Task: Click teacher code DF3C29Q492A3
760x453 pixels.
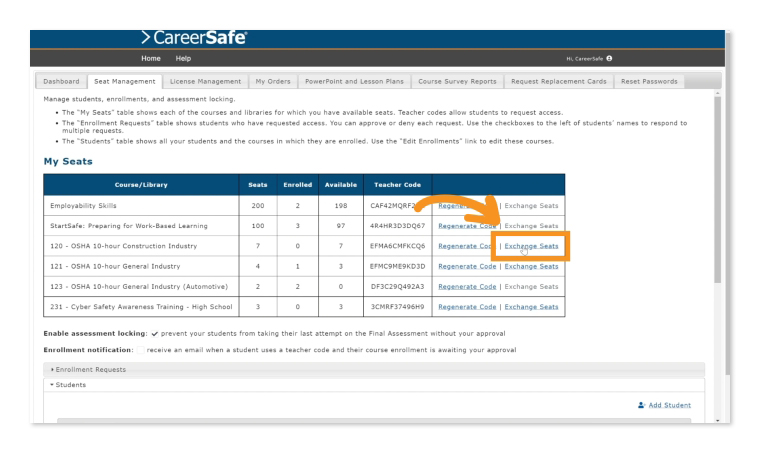Action: tap(397, 287)
